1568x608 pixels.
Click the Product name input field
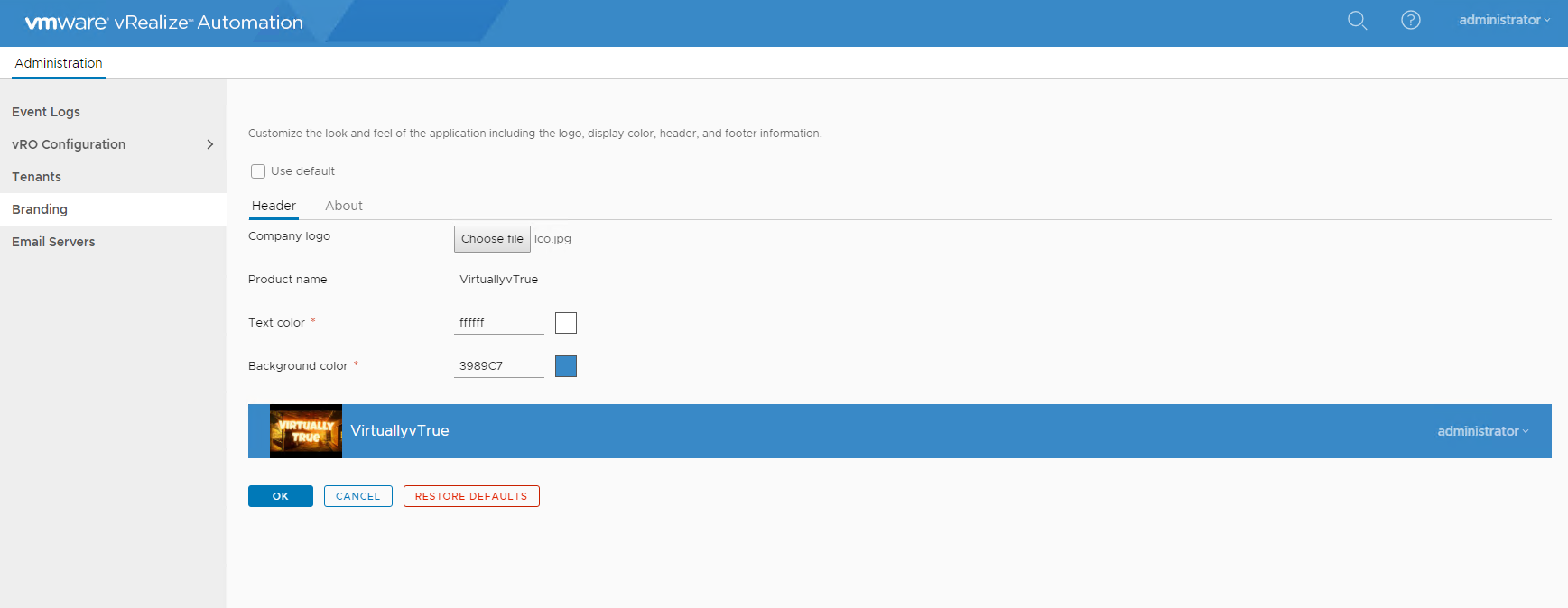tap(574, 280)
